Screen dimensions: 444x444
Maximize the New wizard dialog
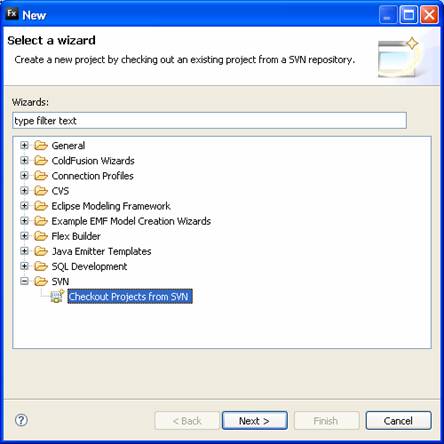(x=409, y=15)
